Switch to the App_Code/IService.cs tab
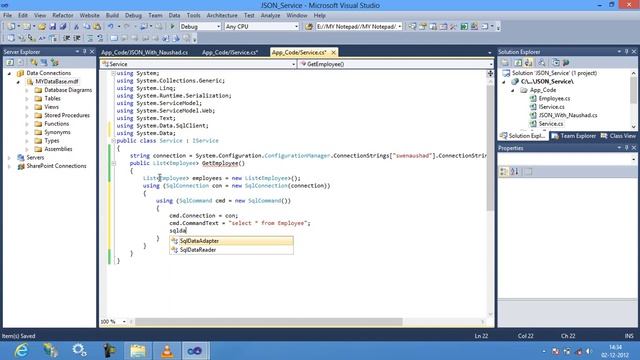 coord(230,52)
